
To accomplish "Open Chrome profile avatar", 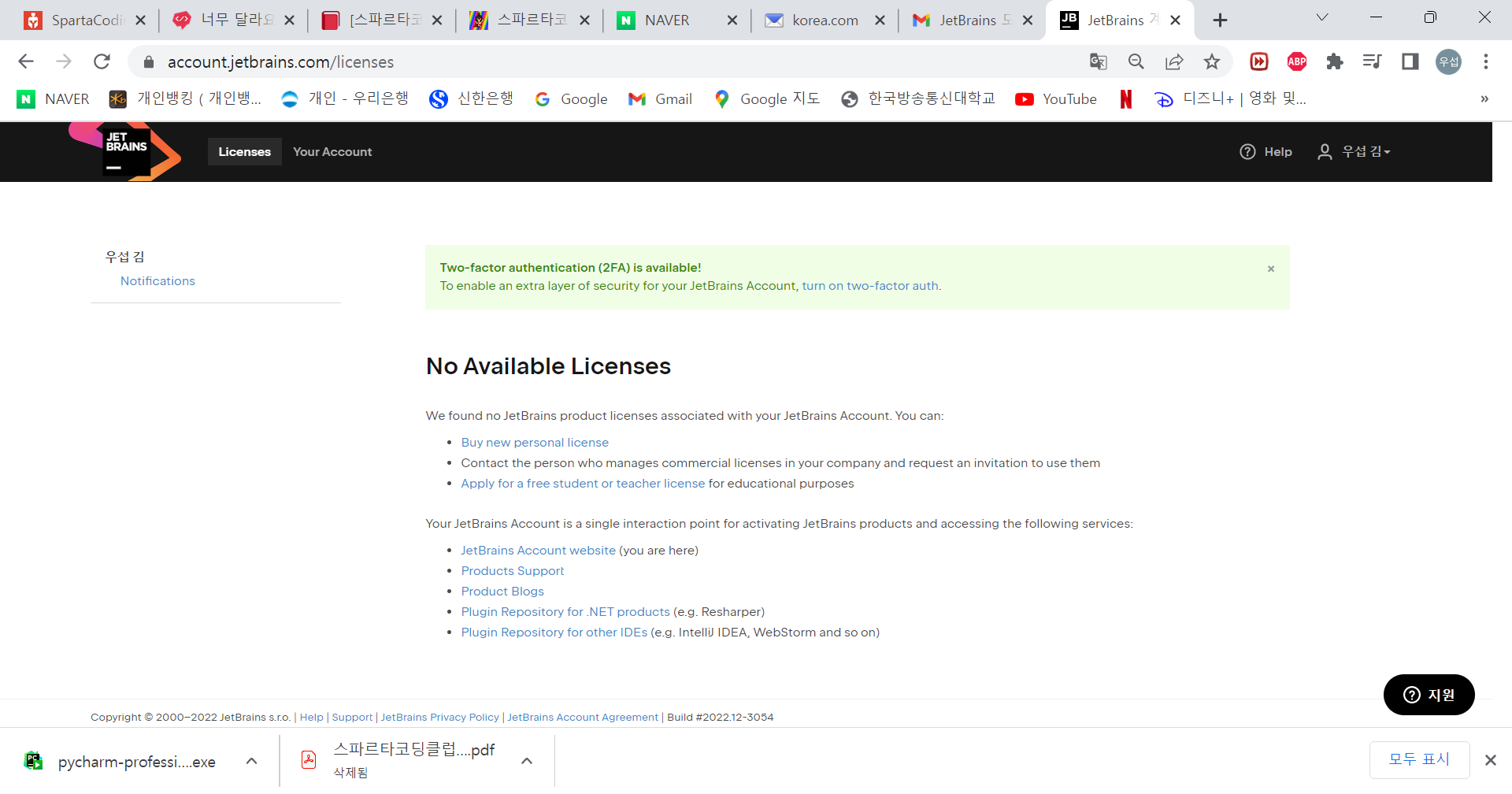I will 1448,61.
